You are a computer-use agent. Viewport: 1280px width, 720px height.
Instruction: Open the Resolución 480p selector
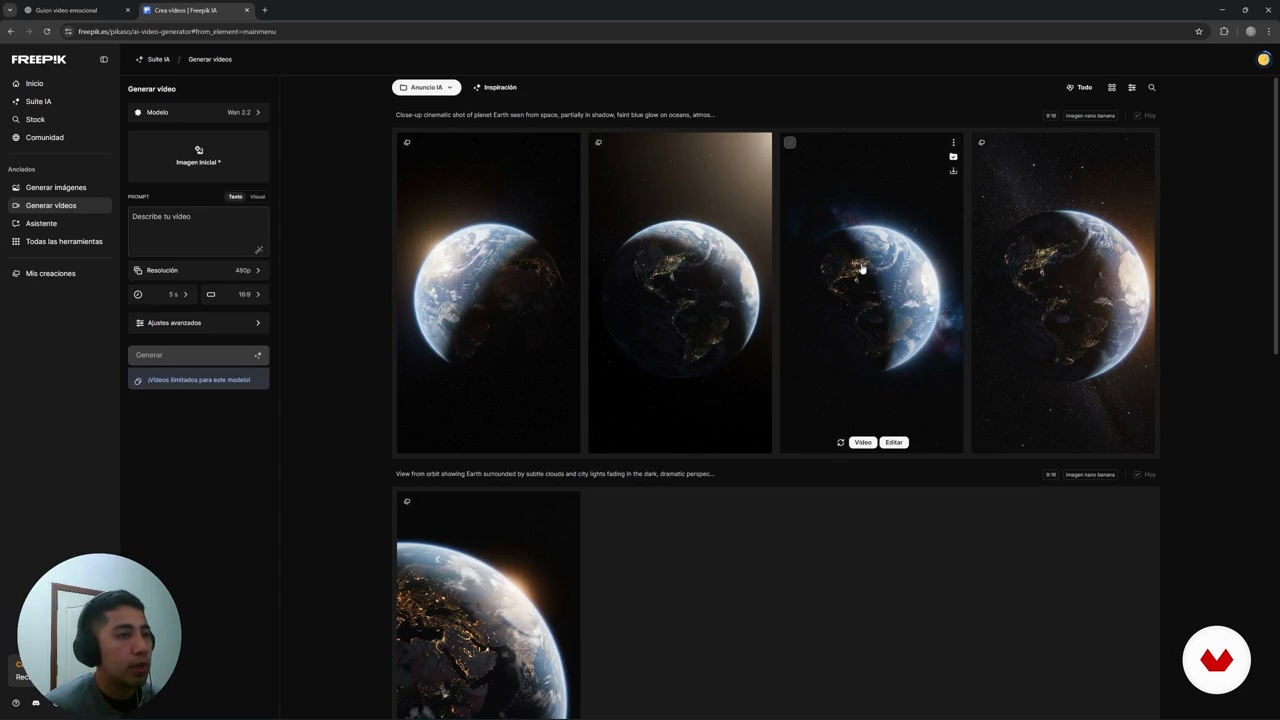click(x=198, y=270)
